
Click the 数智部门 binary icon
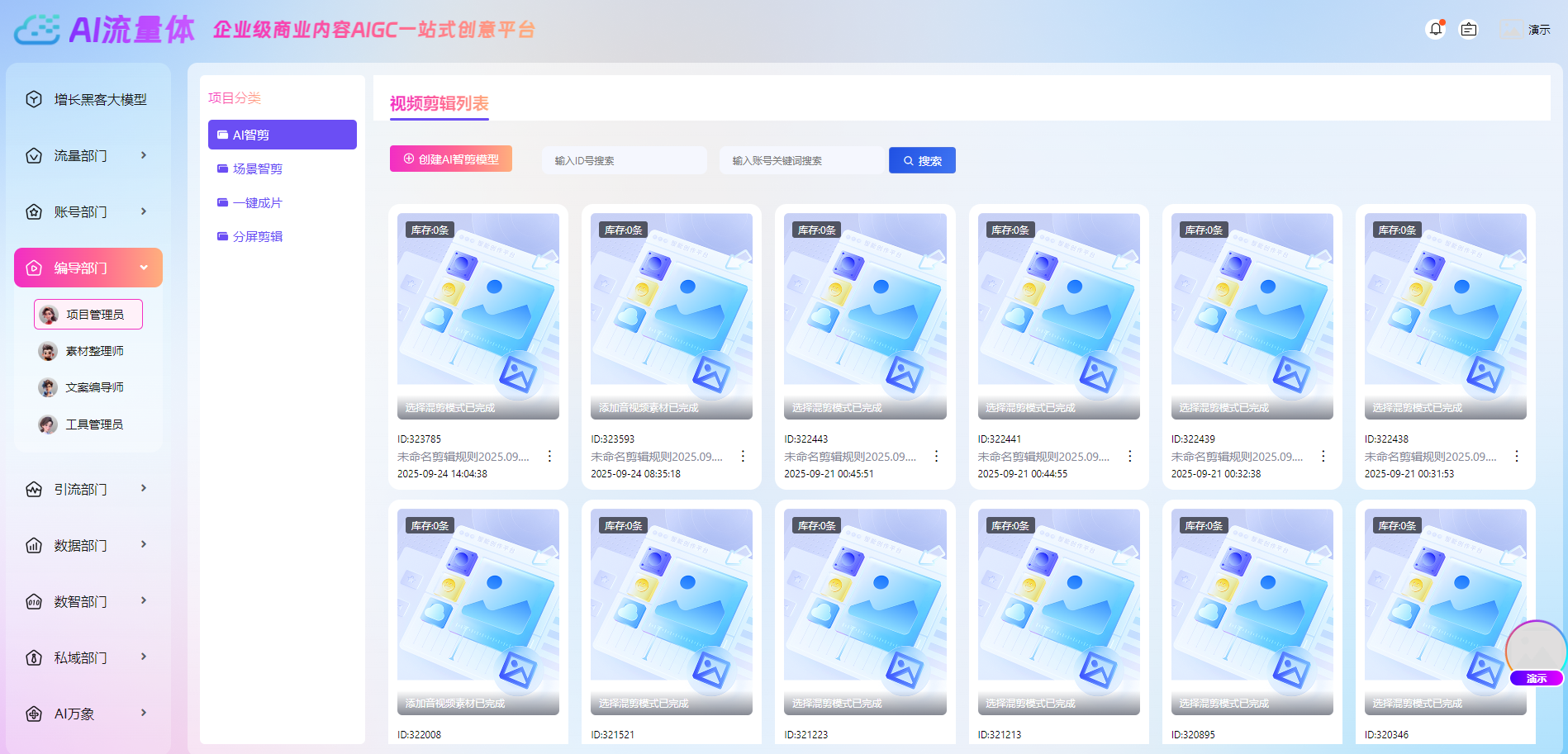pyautogui.click(x=33, y=601)
